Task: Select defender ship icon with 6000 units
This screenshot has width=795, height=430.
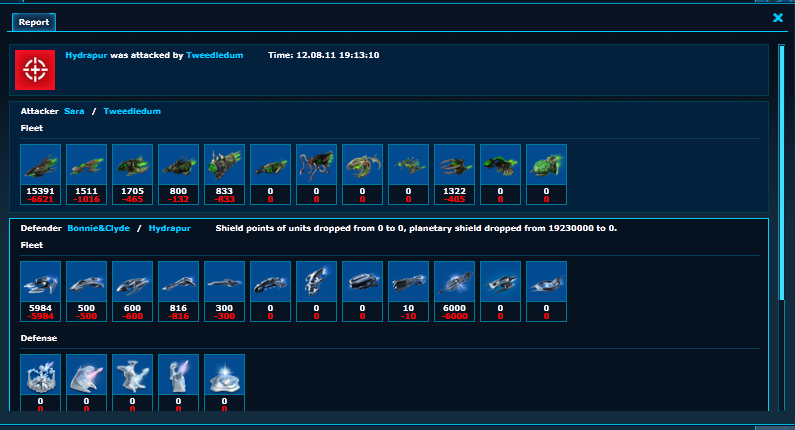Action: click(x=454, y=282)
